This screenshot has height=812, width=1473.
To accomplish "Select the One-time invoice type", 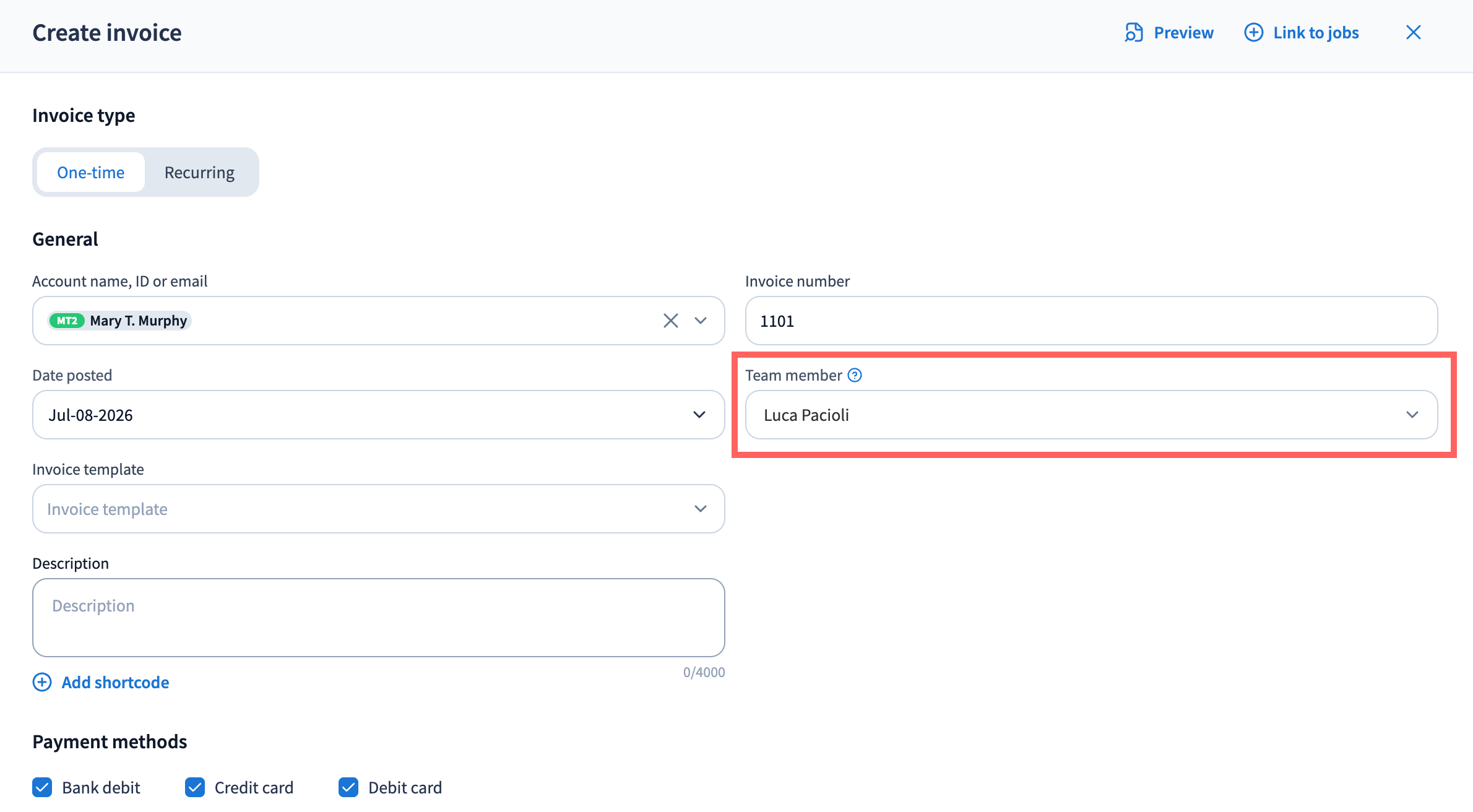I will coord(91,172).
